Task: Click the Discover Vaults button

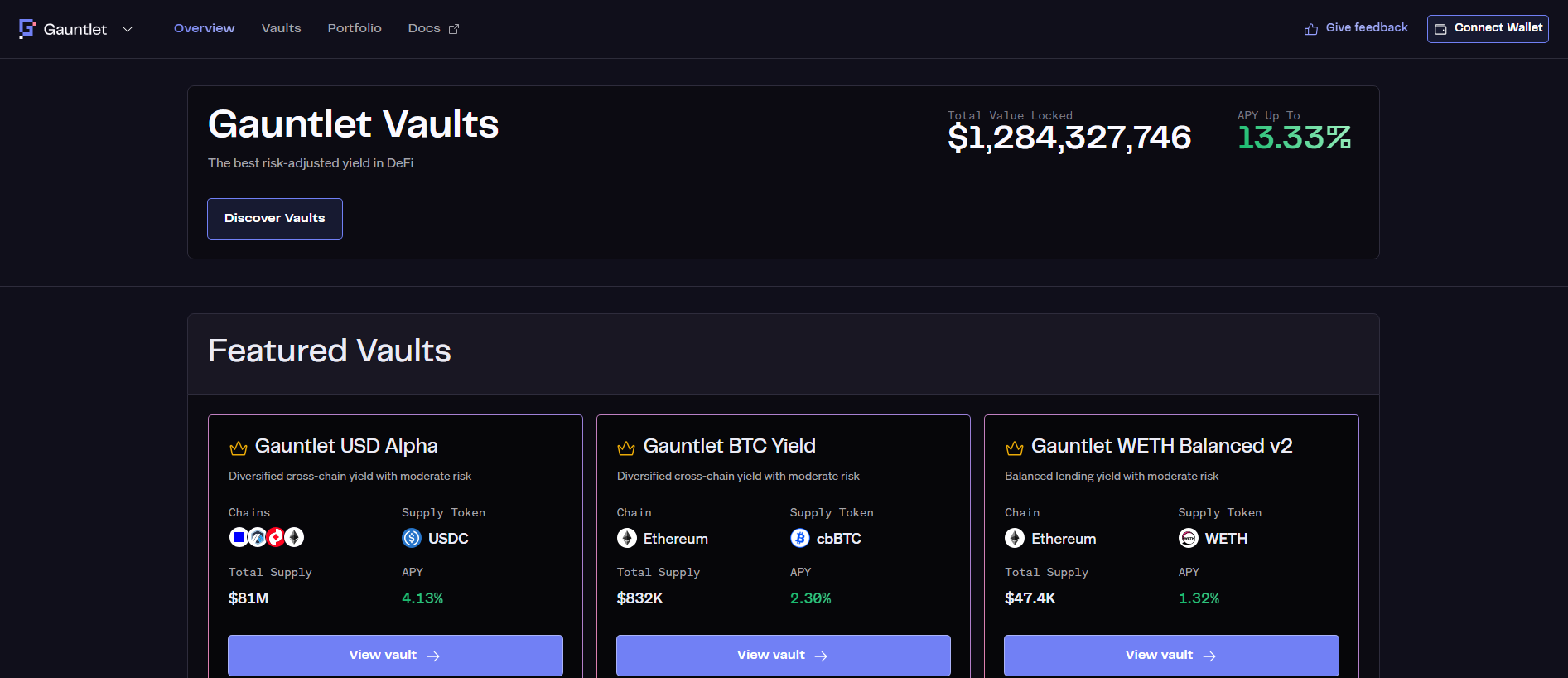Action: (275, 218)
